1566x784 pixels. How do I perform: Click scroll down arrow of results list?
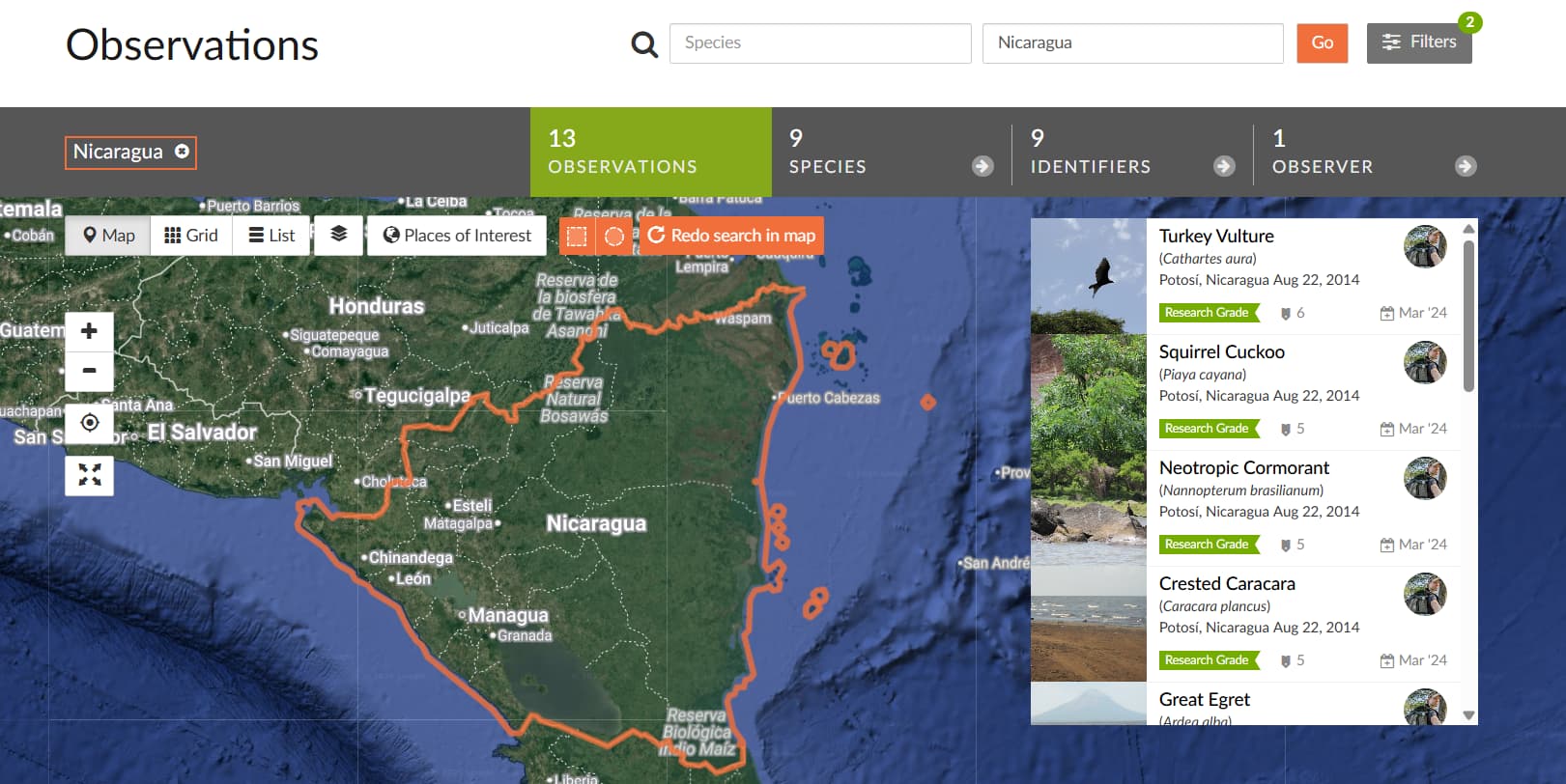[x=1468, y=715]
